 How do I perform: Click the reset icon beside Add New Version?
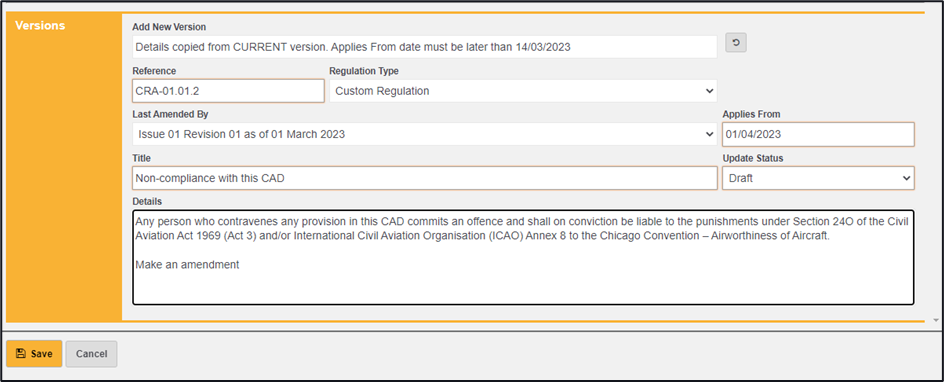click(736, 43)
